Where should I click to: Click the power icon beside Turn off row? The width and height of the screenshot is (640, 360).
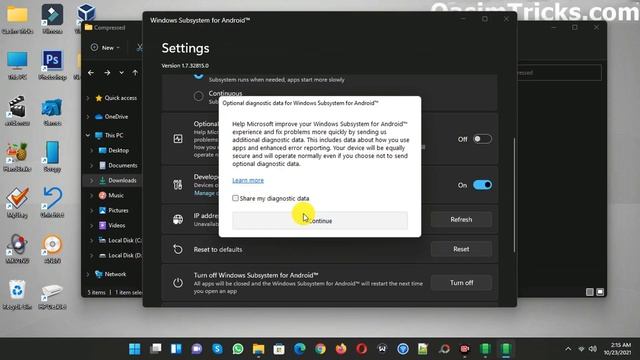178,282
